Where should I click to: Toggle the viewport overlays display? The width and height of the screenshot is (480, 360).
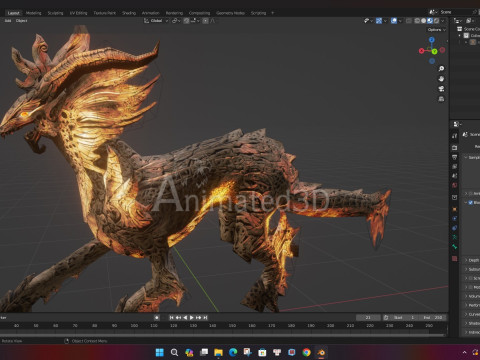[394, 21]
